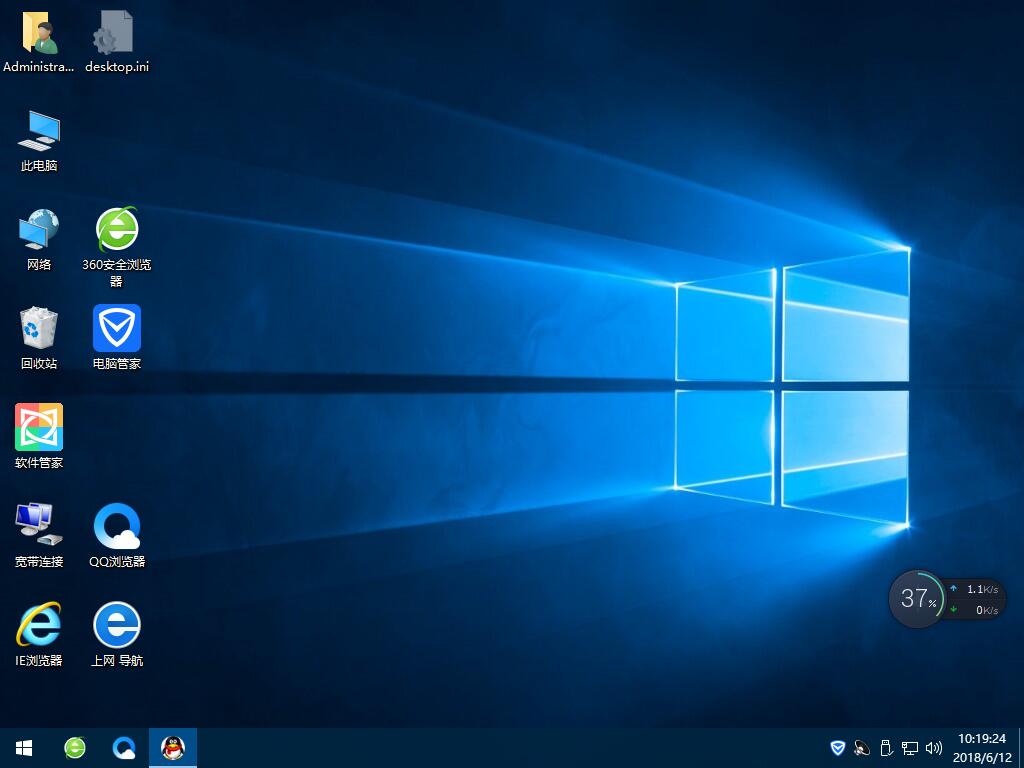Open QQ browser pinned on taskbar
1024x768 pixels.
click(x=124, y=748)
